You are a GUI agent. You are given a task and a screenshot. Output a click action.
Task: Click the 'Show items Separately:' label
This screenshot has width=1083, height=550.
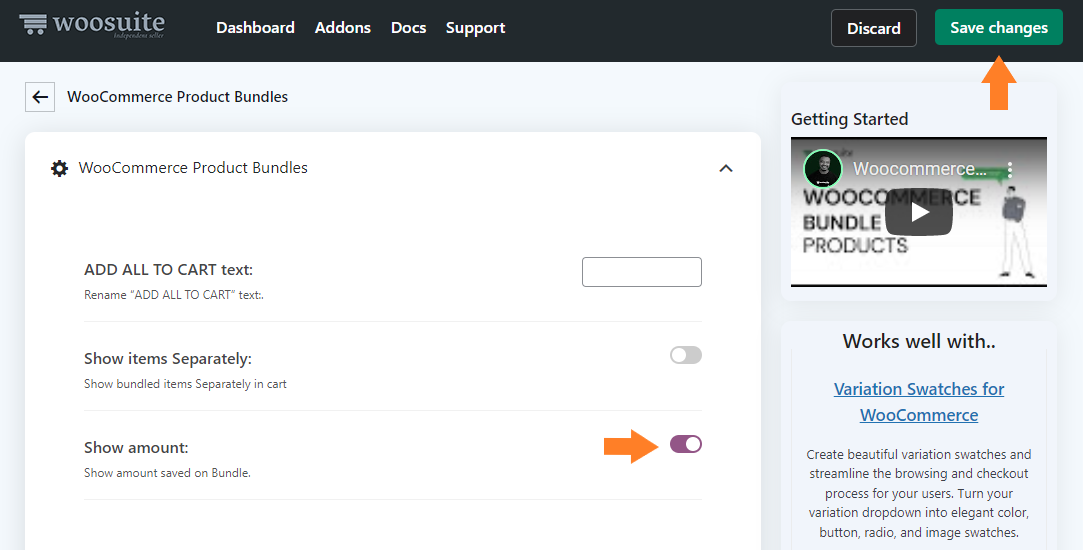(168, 359)
